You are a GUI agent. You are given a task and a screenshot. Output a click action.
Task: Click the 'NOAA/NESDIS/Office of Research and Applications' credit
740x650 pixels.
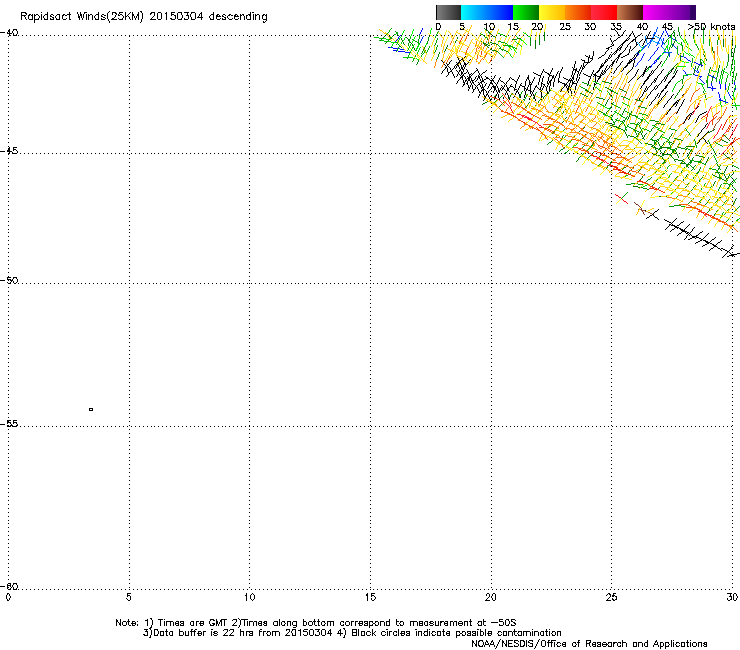click(x=589, y=643)
